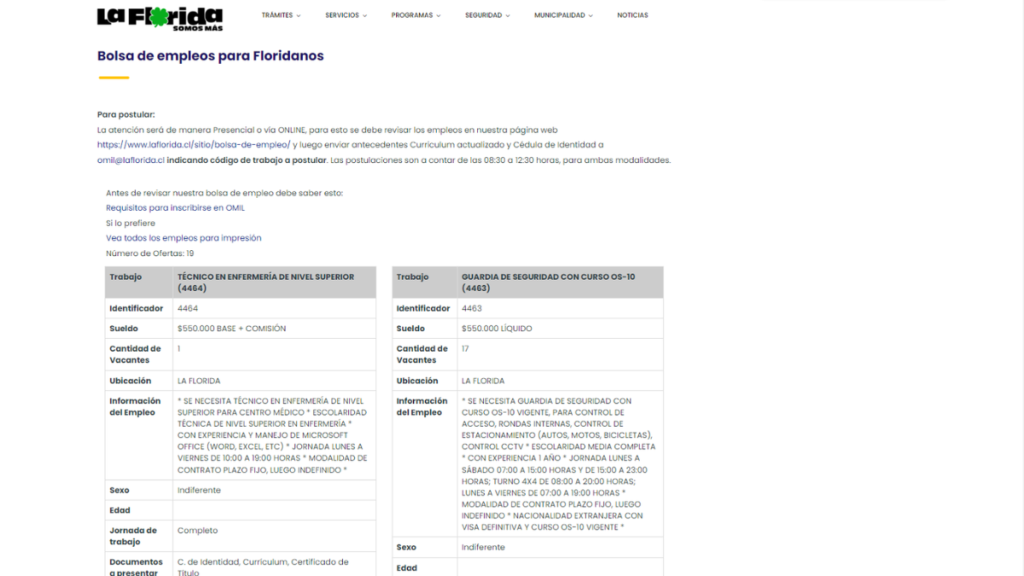Click the nursing table's Cantidad de Vacantes label
The image size is (1024, 576).
point(135,355)
